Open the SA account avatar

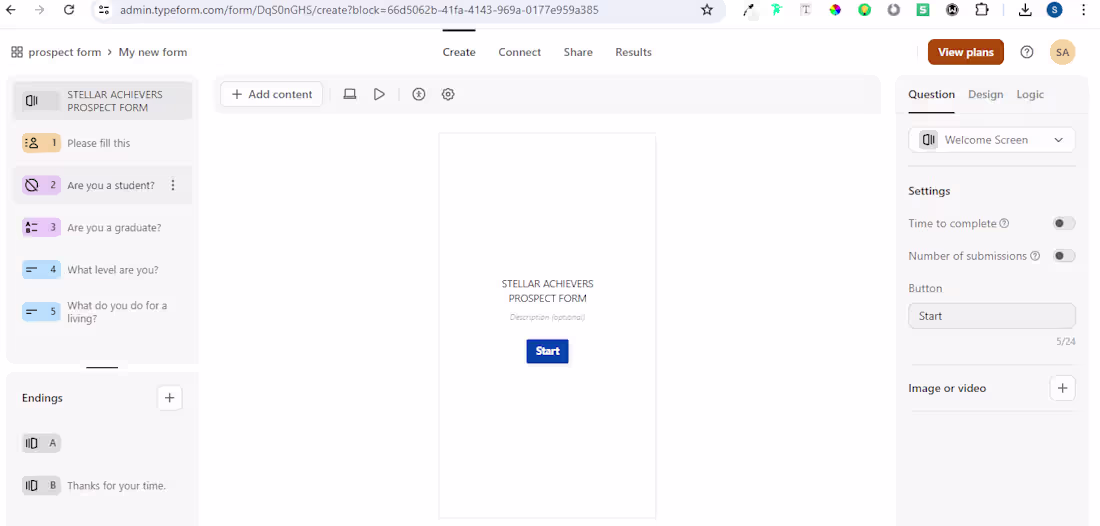click(x=1062, y=52)
